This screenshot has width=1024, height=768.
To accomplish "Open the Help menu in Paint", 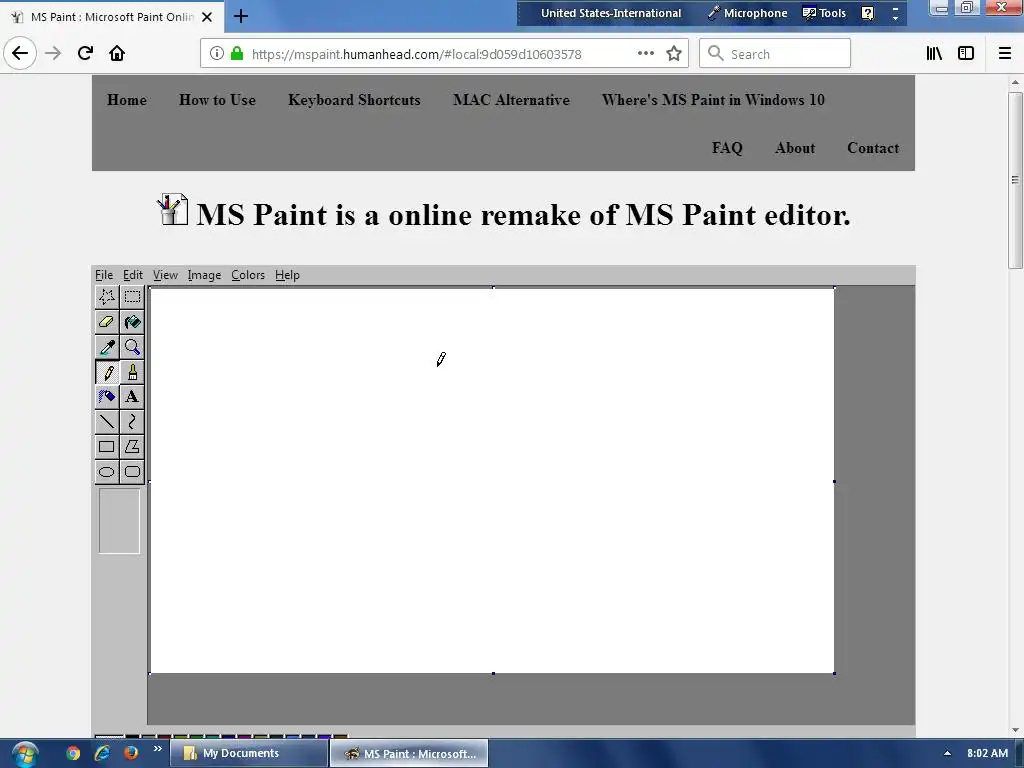I will pyautogui.click(x=287, y=275).
